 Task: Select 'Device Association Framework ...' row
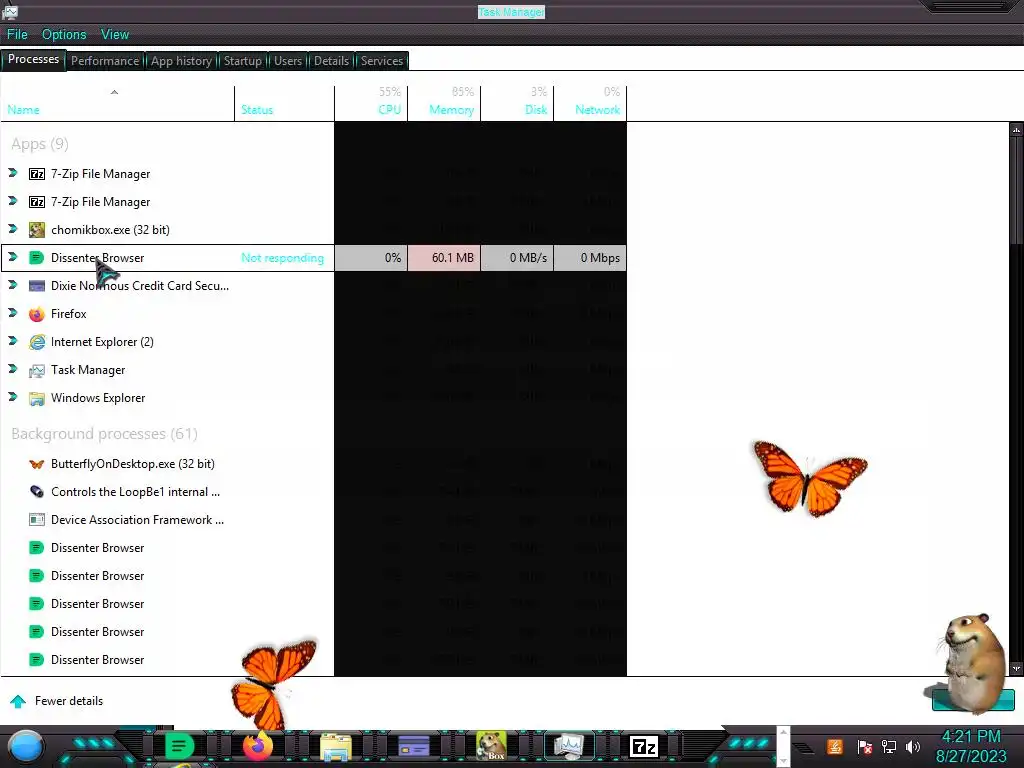(137, 520)
